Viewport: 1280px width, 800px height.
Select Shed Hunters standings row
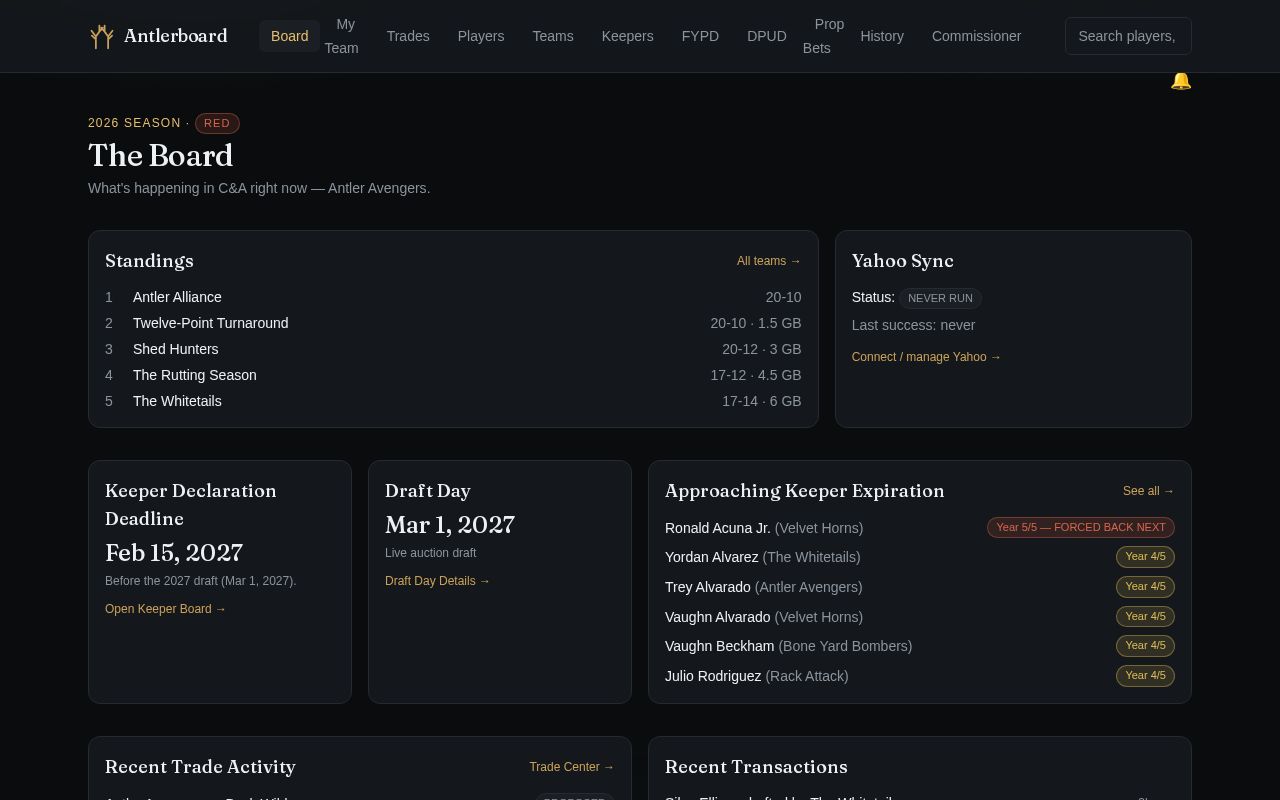(x=453, y=349)
